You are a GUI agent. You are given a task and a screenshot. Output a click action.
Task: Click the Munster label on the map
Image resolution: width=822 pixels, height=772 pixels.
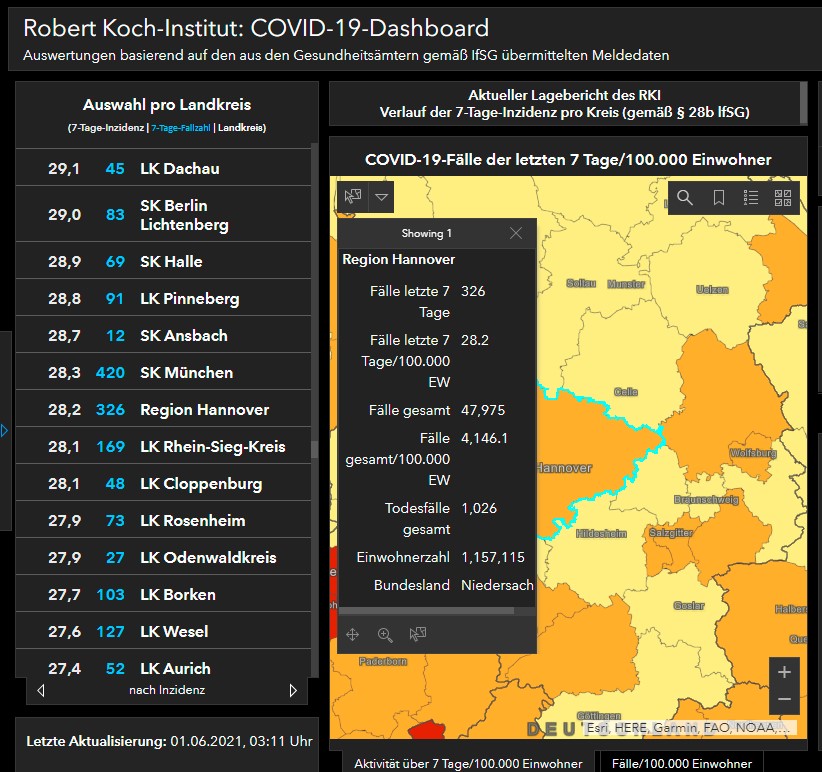625,284
